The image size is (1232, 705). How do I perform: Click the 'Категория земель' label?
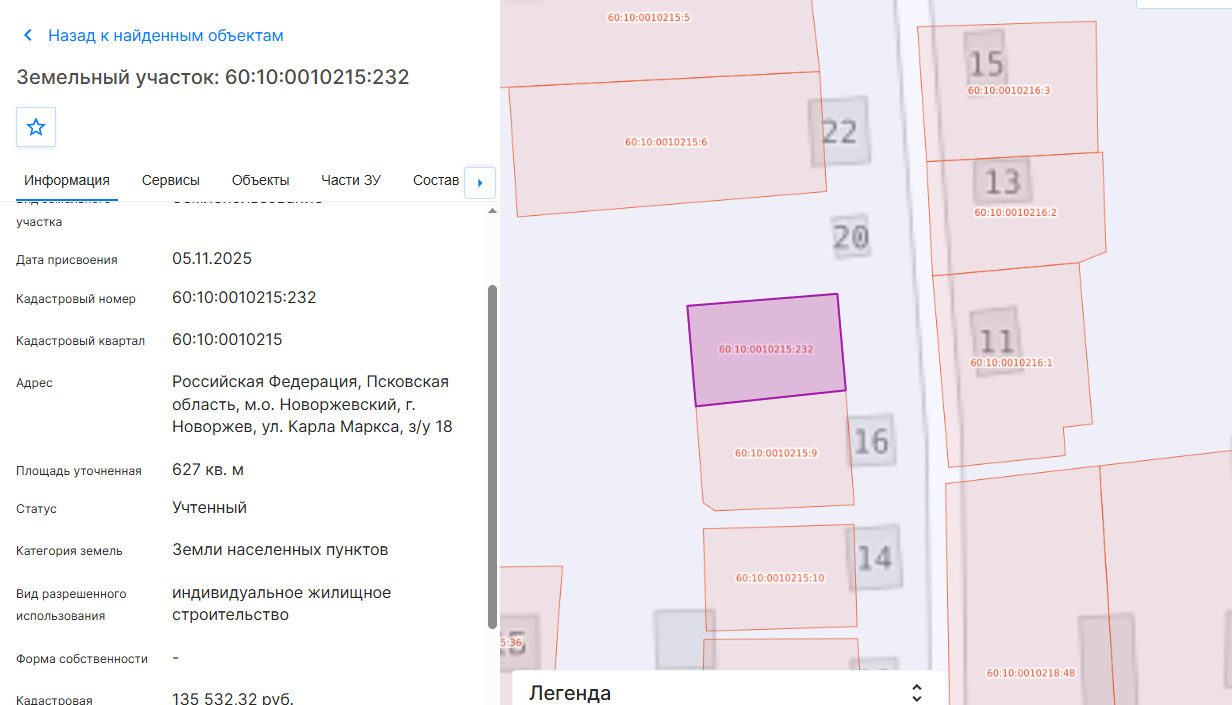pyautogui.click(x=70, y=551)
